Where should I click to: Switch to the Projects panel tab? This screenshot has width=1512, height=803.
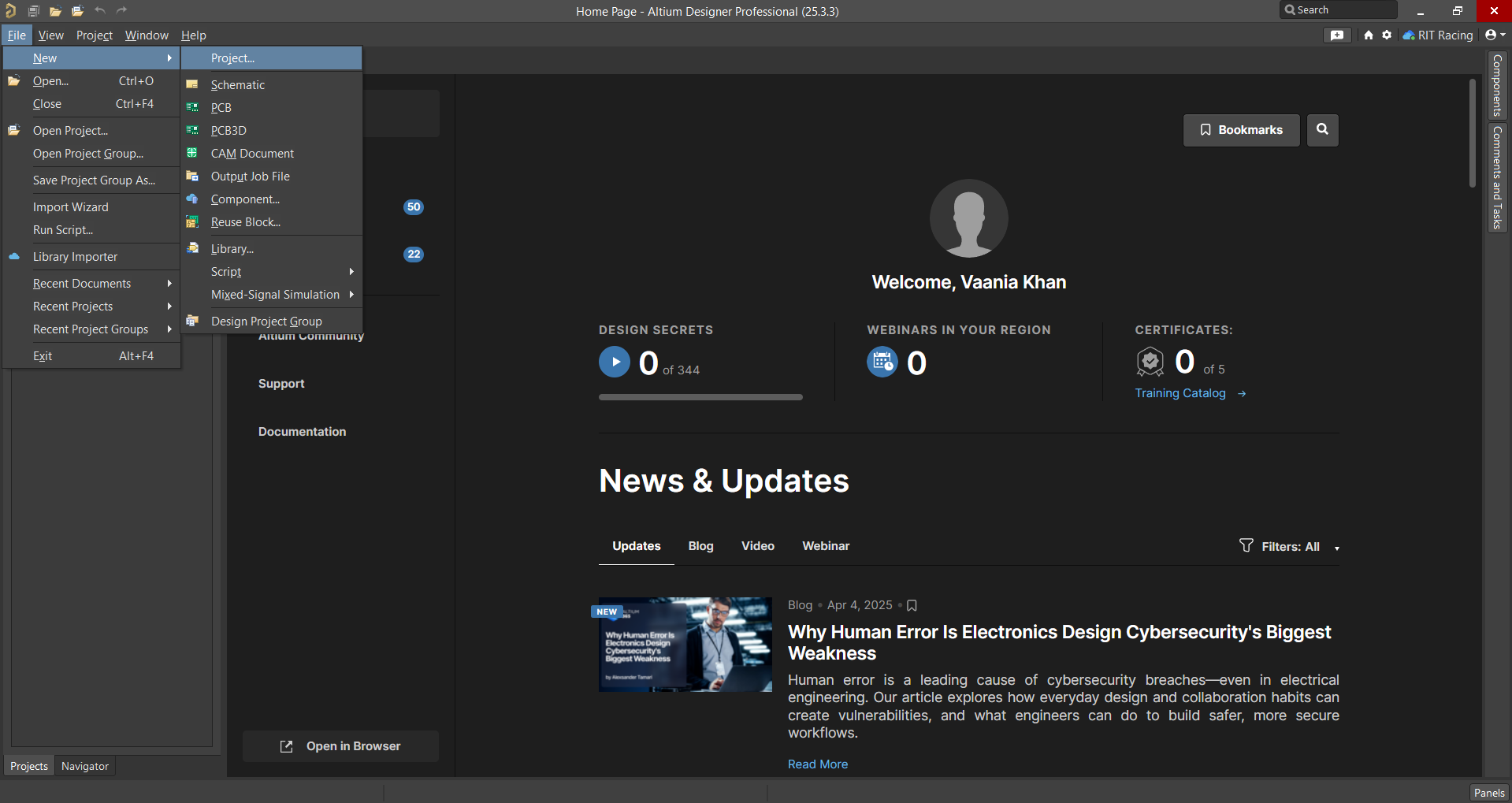[x=29, y=766]
